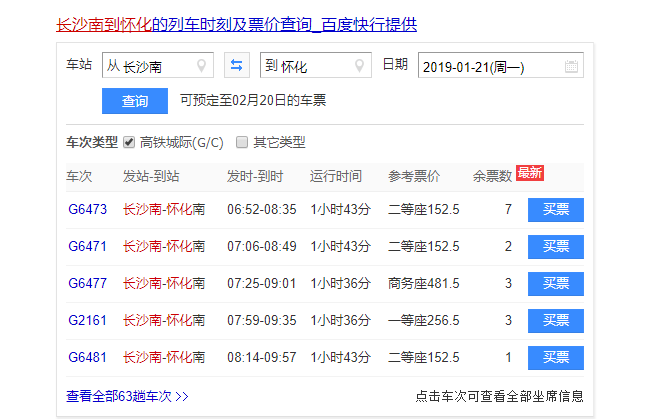This screenshot has height=419, width=667.
Task: Buy ticket for train G6473
Action: pos(555,210)
